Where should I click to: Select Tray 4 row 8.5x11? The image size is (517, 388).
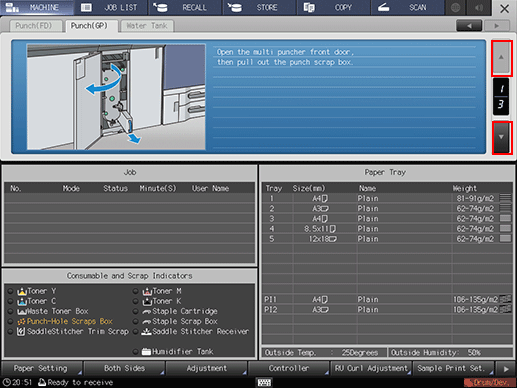point(387,229)
